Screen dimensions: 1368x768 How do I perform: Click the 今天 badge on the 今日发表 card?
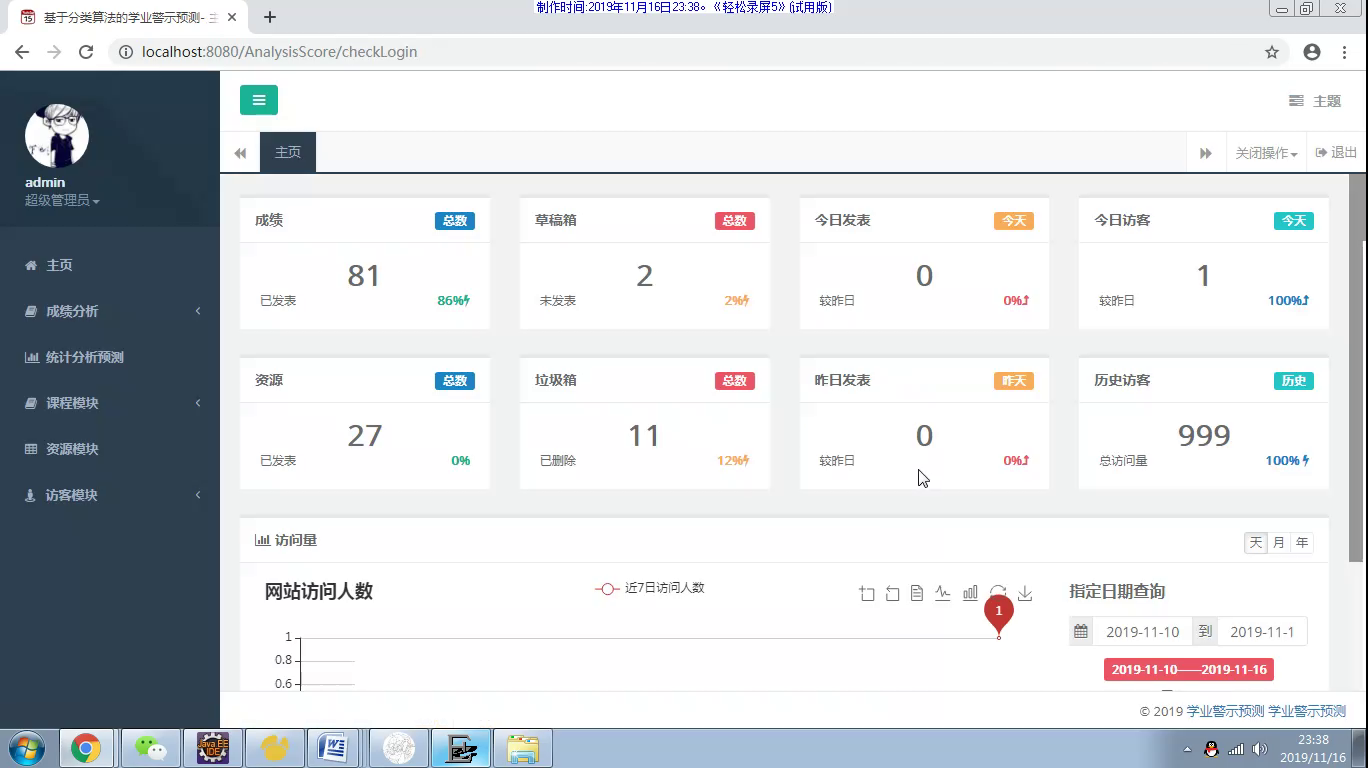pyautogui.click(x=1014, y=221)
